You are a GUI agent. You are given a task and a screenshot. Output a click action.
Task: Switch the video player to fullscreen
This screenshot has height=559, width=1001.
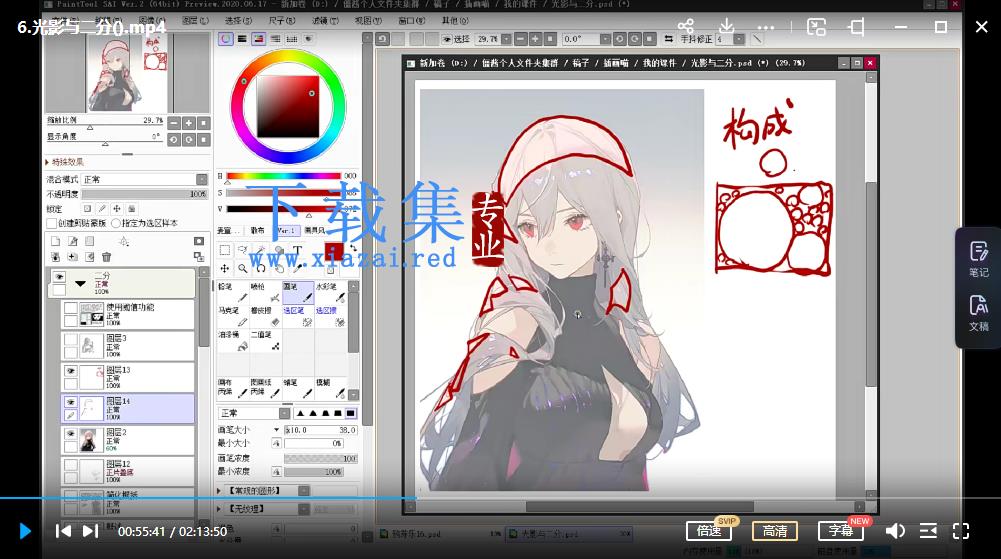click(961, 531)
